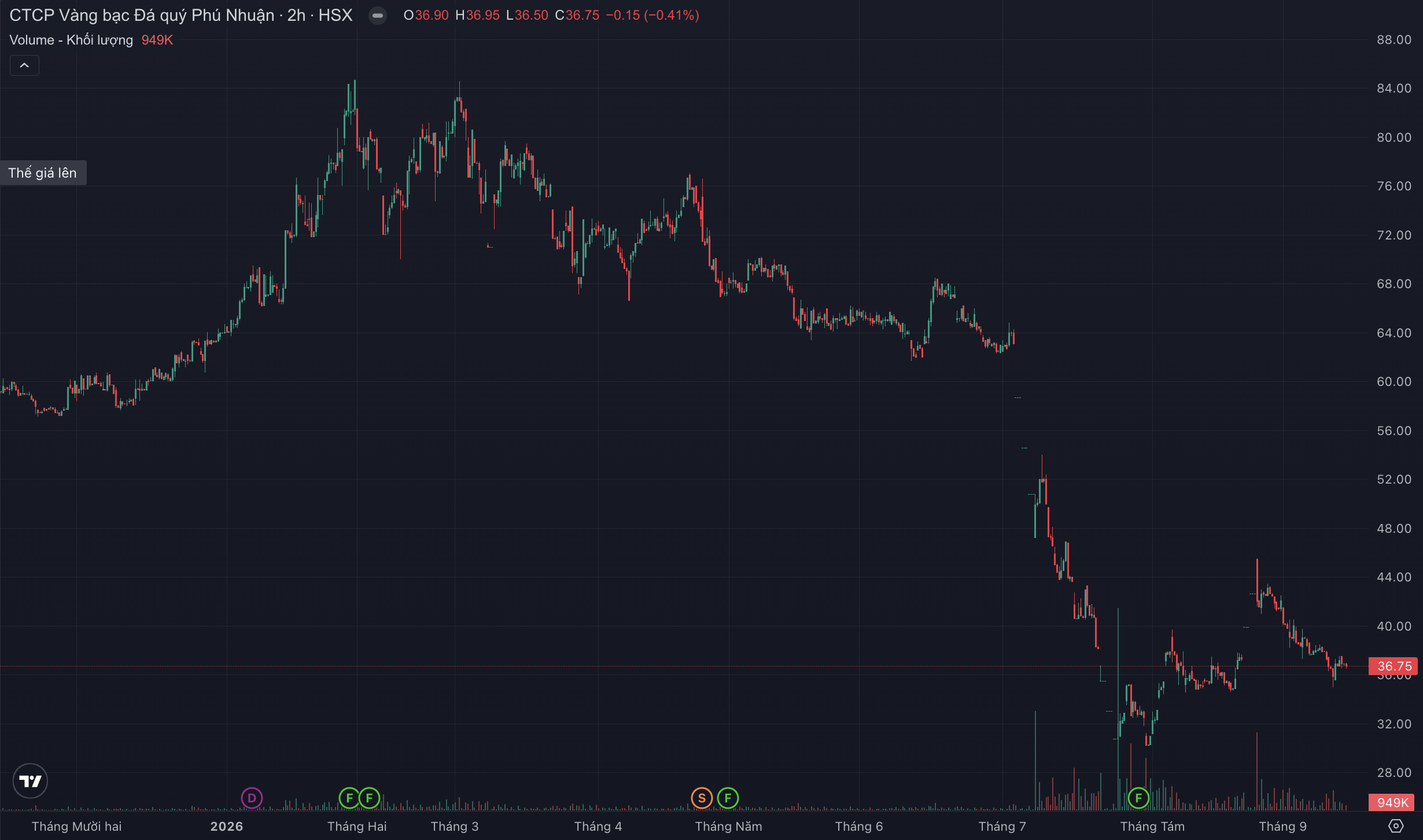Click the 76.00 price axis label

click(x=1394, y=186)
